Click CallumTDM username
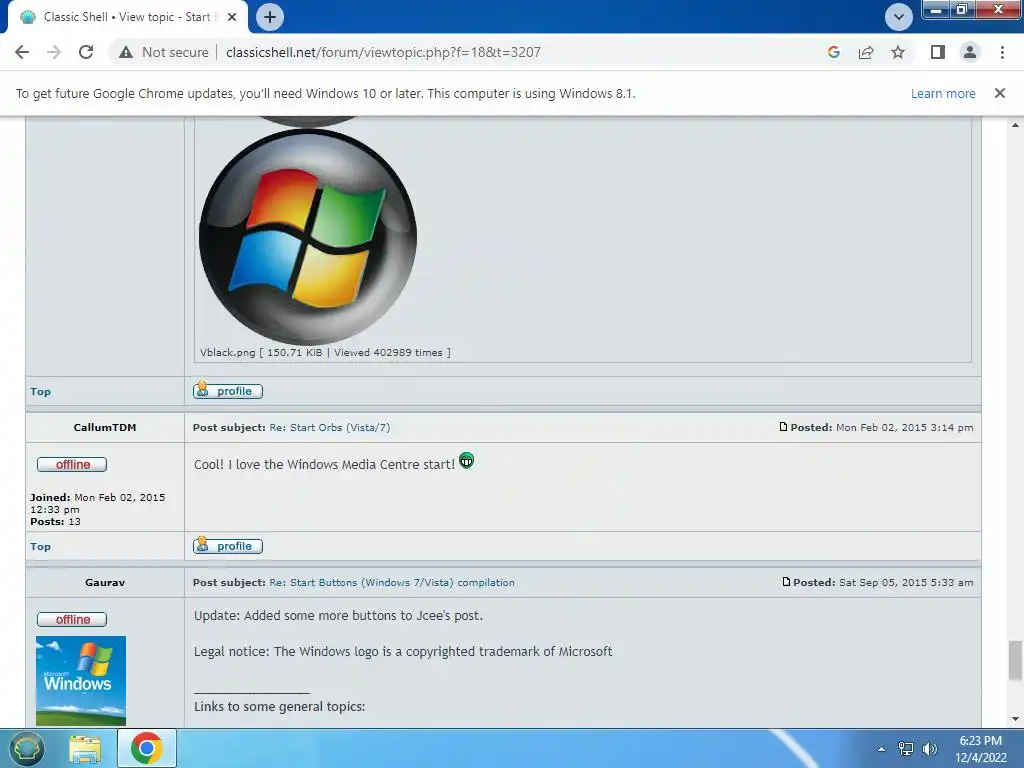 pos(104,427)
